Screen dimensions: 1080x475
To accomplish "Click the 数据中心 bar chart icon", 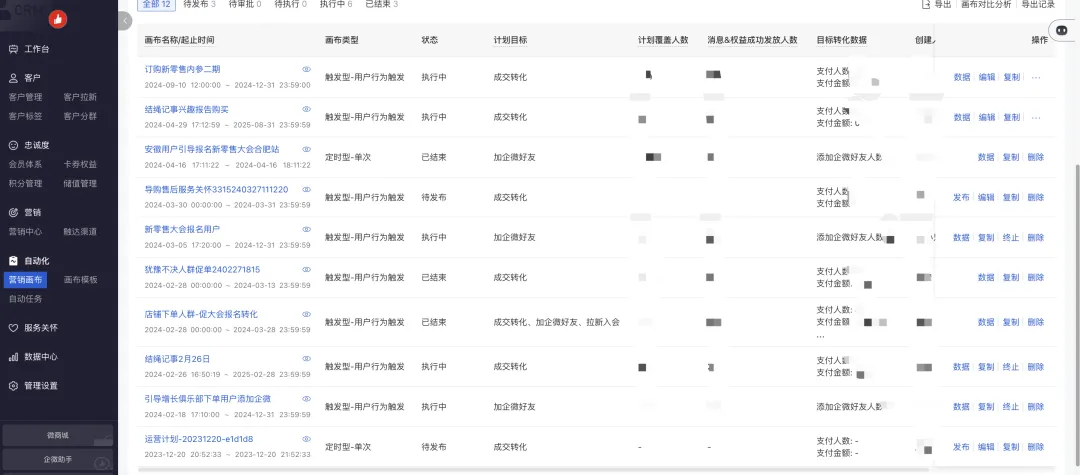I will coord(13,356).
